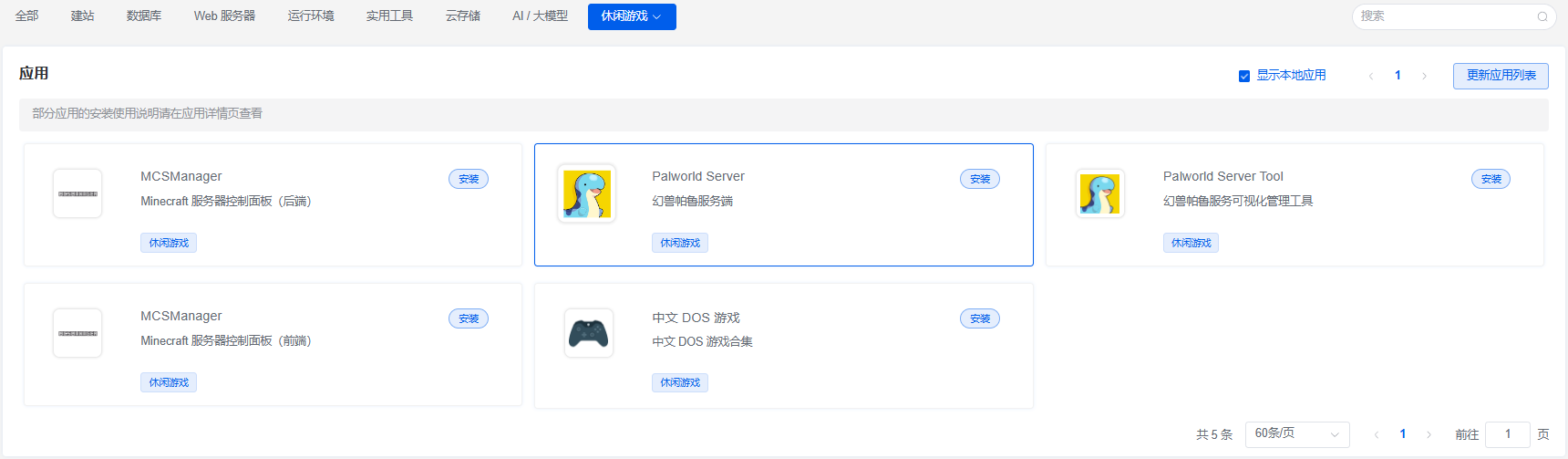1568x459 pixels.
Task: Switch to the 实用工具 tab
Action: click(389, 16)
